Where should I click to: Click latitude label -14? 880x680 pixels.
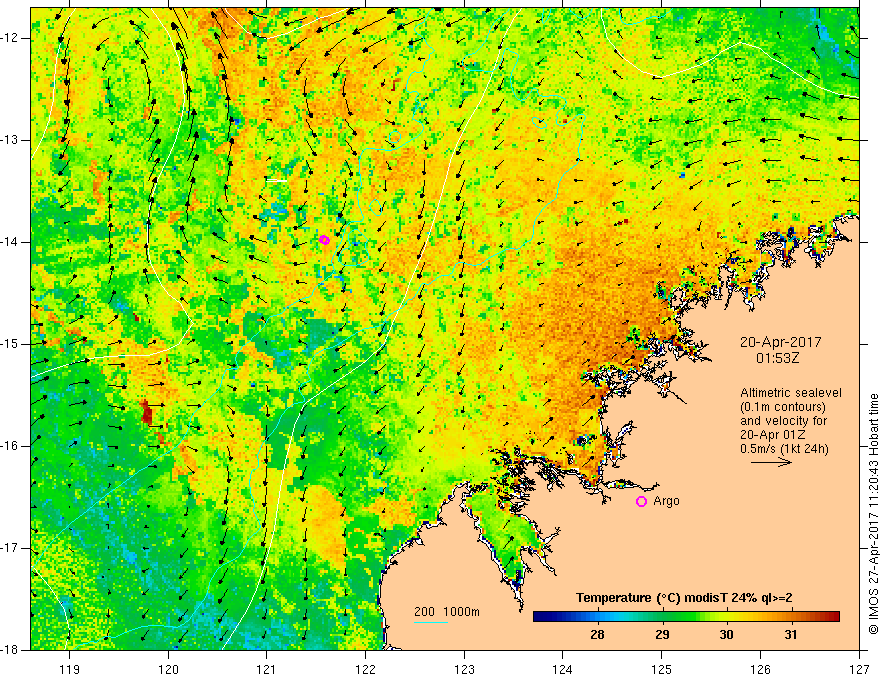[12, 242]
